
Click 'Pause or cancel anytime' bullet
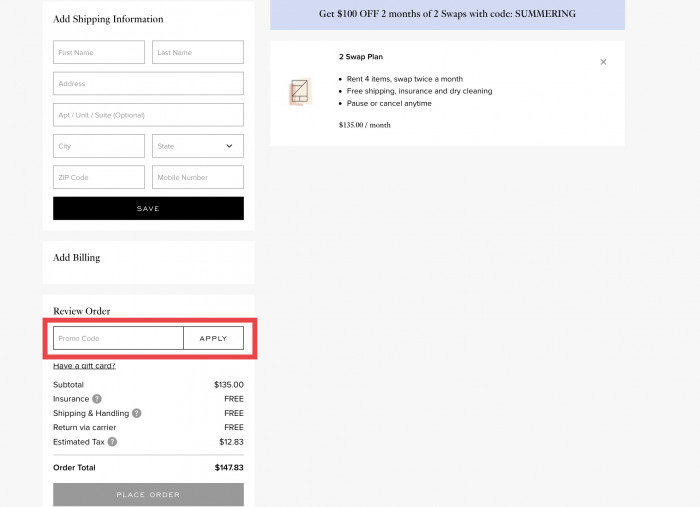(389, 104)
